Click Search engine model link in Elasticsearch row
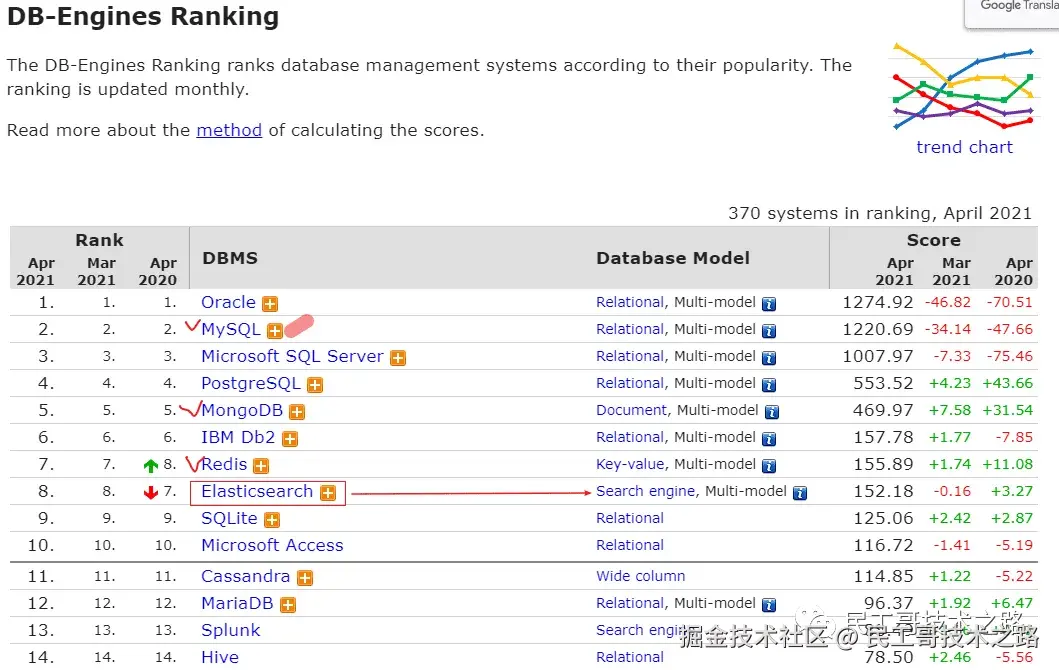1059x670 pixels. (645, 491)
